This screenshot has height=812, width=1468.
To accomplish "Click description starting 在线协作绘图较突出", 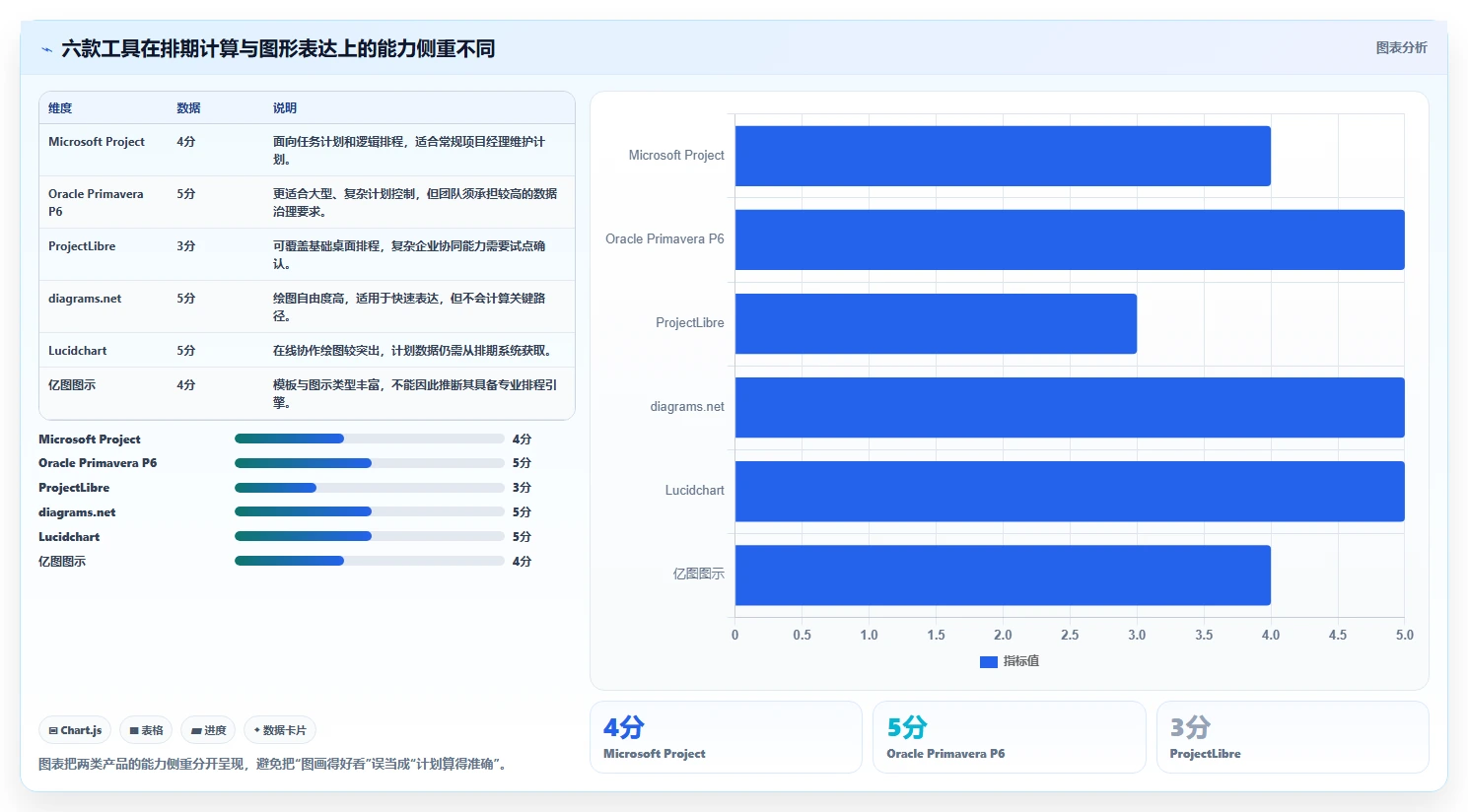I will [x=412, y=351].
